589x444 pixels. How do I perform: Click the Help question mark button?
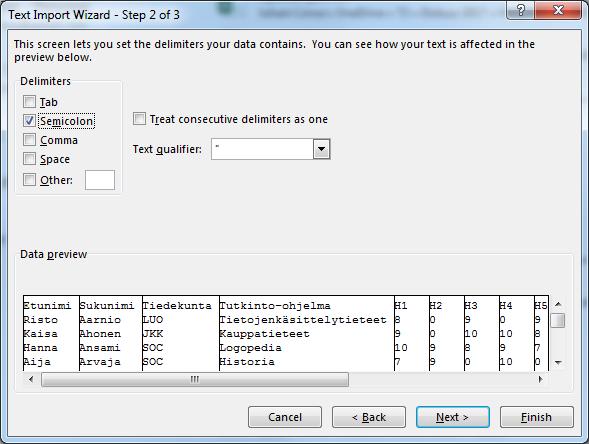[x=520, y=10]
